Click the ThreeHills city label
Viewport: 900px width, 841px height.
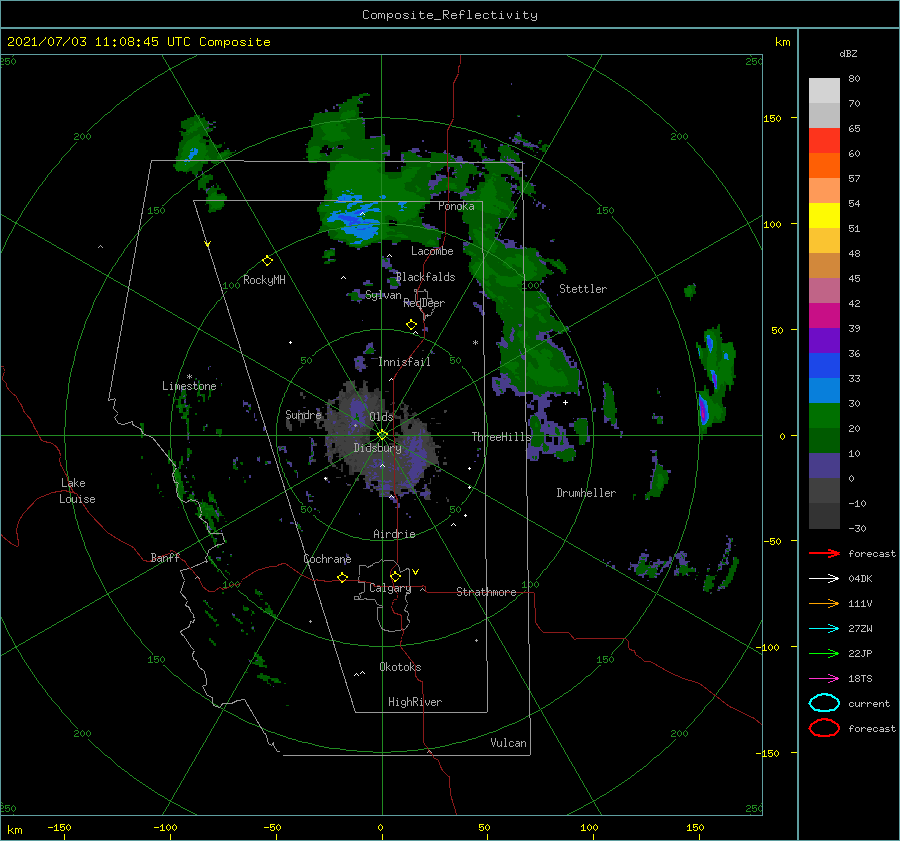[502, 437]
